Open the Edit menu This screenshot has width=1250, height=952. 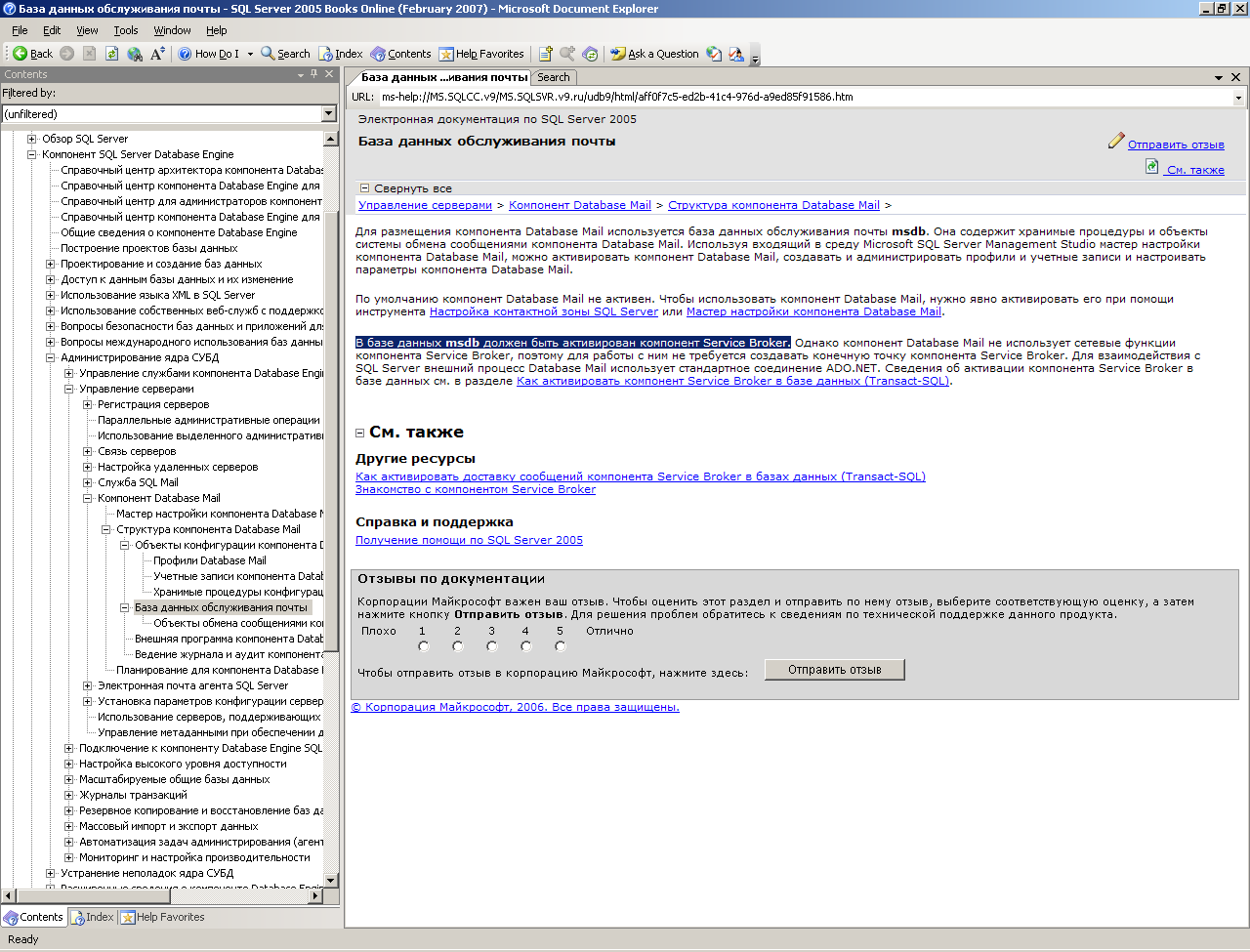pos(52,30)
